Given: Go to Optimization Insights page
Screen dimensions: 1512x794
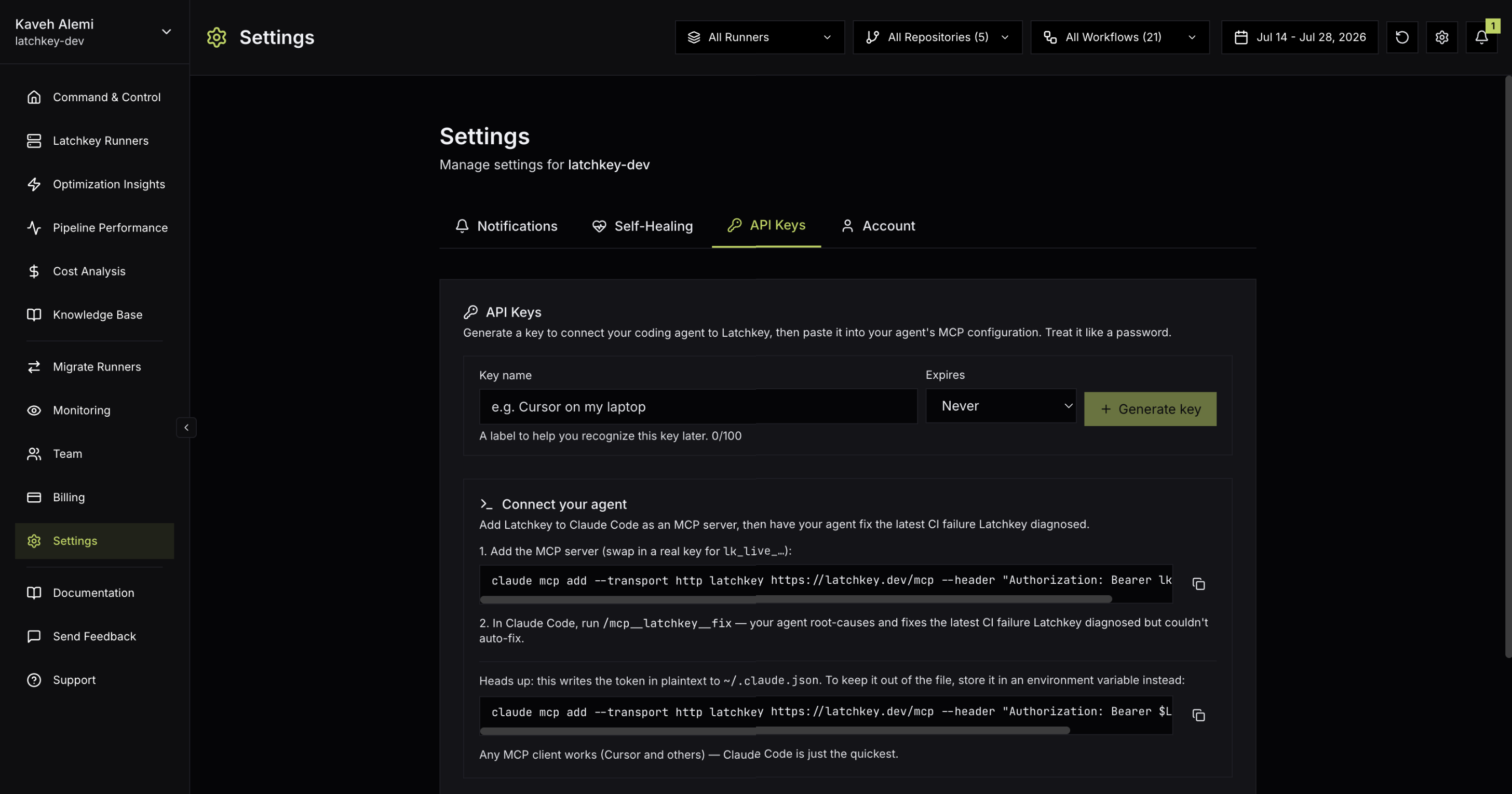Looking at the screenshot, I should [x=94, y=184].
